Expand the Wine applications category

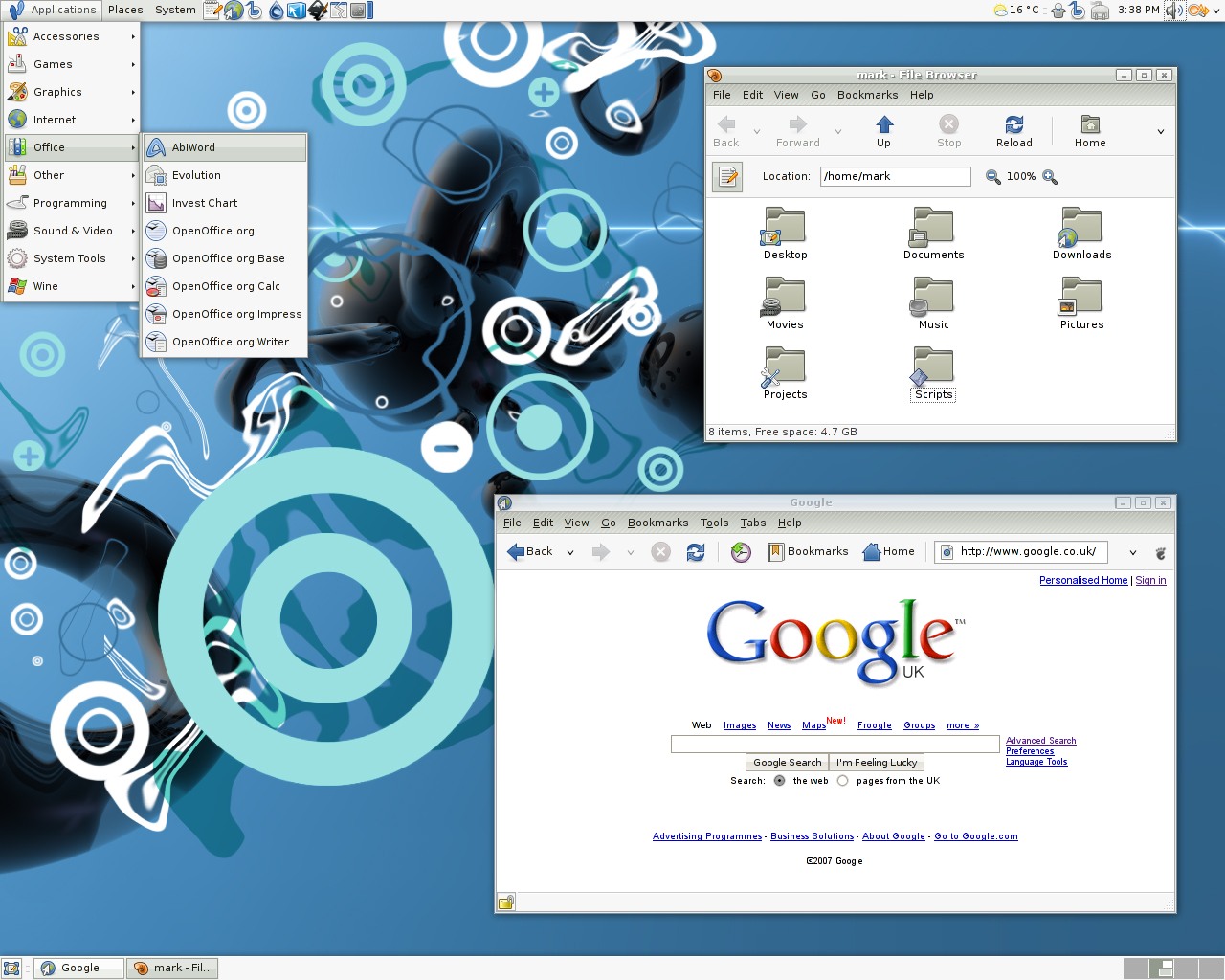[72, 286]
